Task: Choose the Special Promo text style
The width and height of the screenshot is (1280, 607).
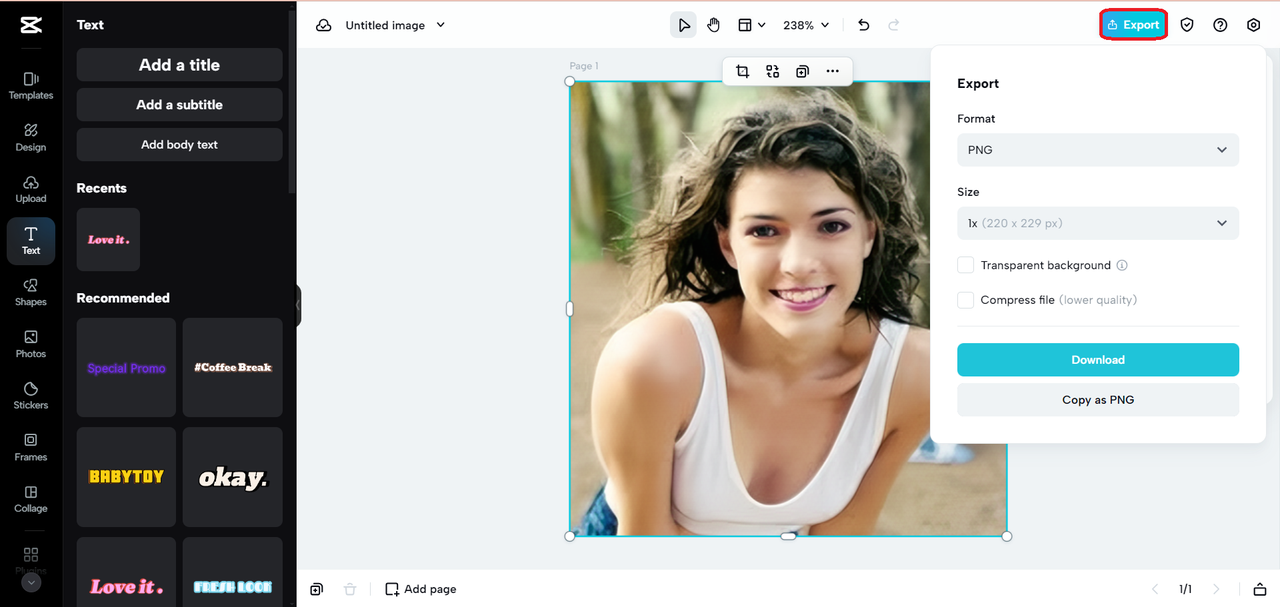Action: point(126,368)
